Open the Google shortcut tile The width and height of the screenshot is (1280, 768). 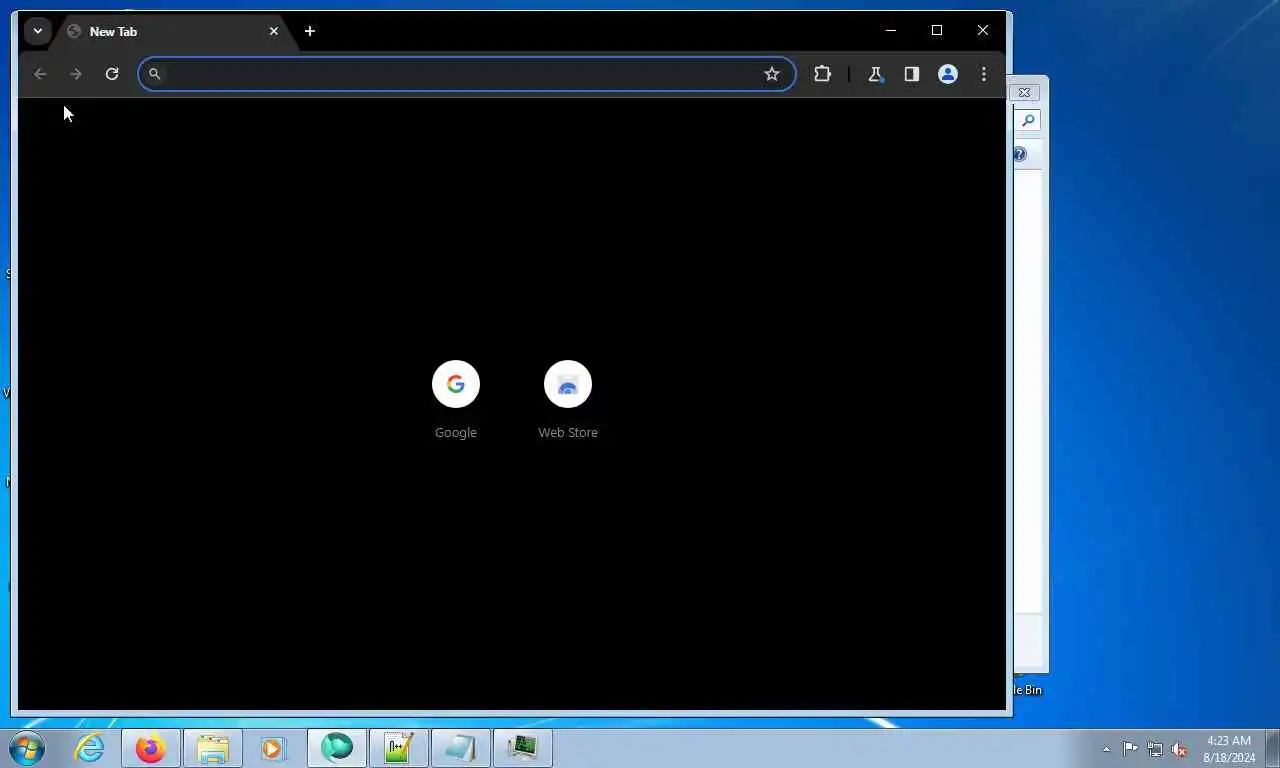point(456,384)
